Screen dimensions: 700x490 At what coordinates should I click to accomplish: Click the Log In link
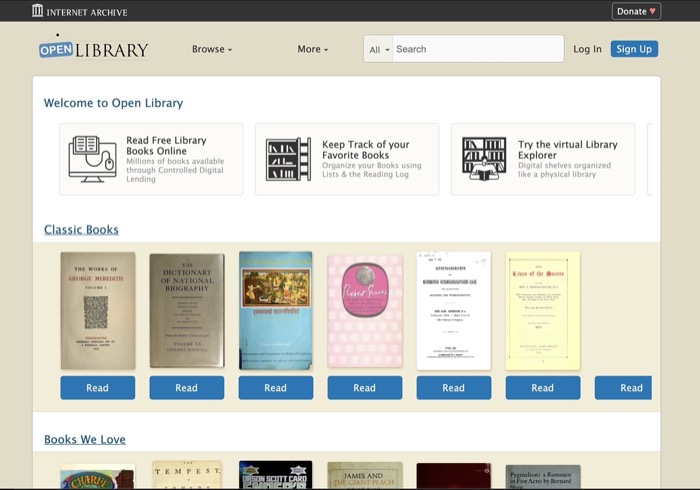[x=587, y=49]
